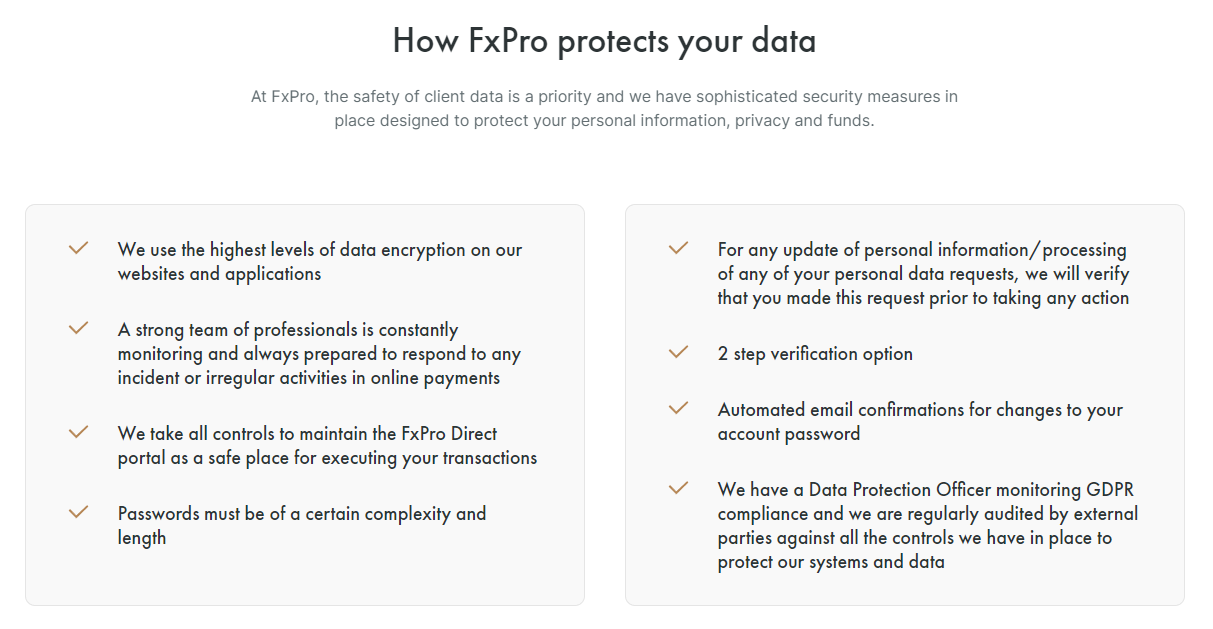
Task: Click the right security measures card
Action: point(905,405)
